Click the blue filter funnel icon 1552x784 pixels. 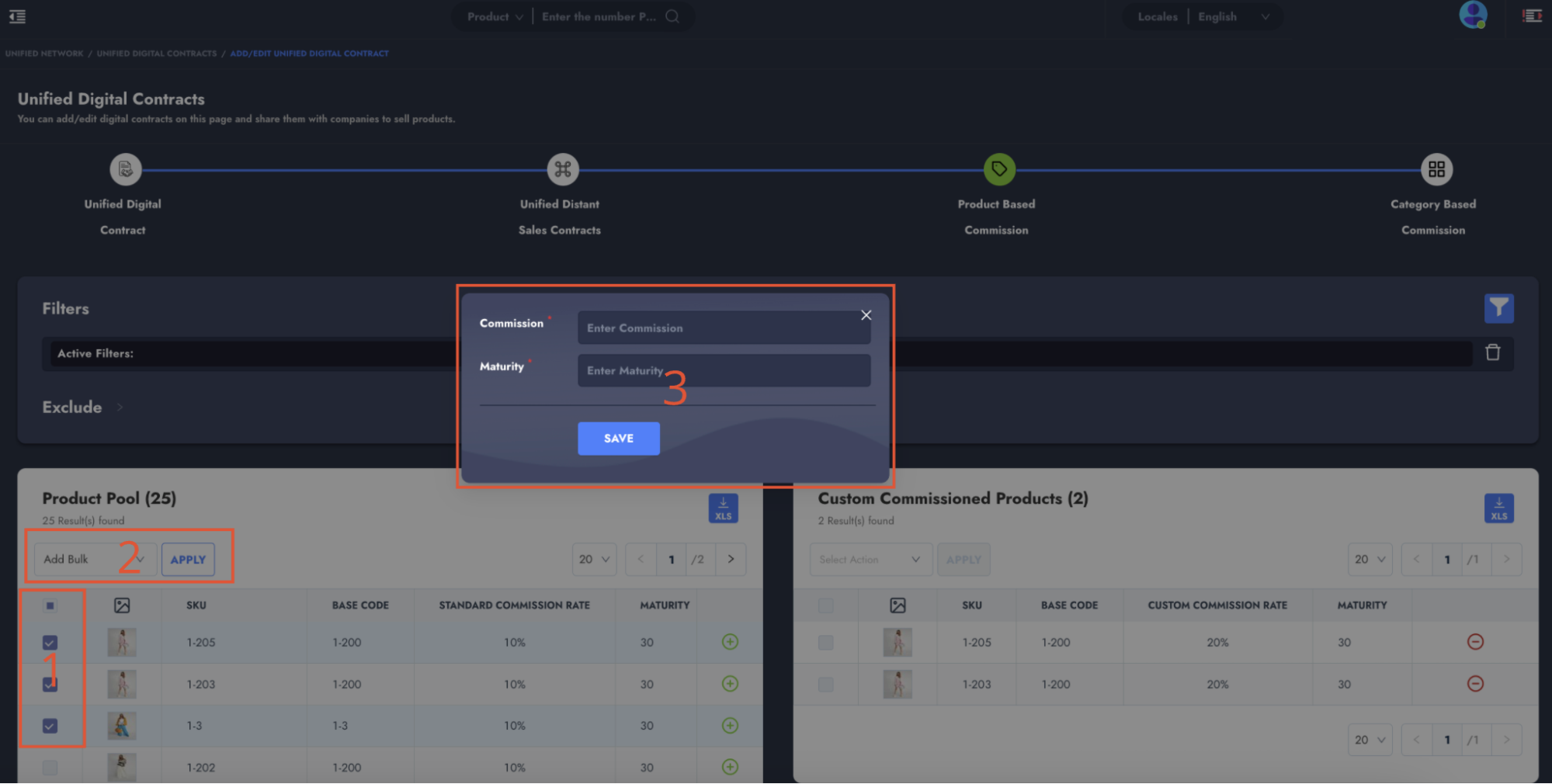(1498, 308)
